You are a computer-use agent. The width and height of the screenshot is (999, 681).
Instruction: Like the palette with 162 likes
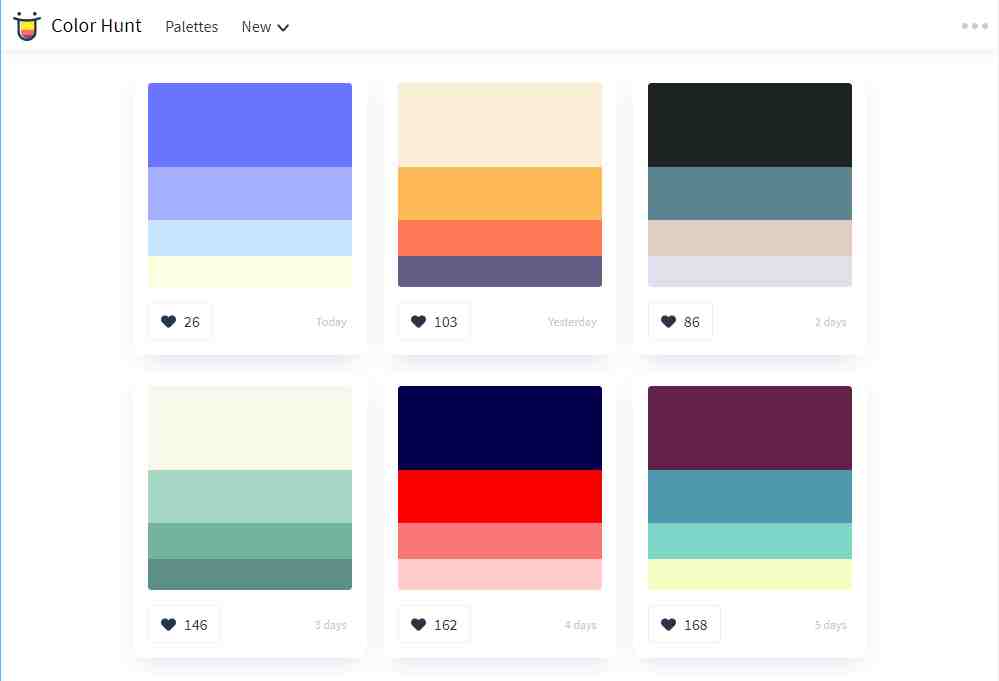coord(435,625)
